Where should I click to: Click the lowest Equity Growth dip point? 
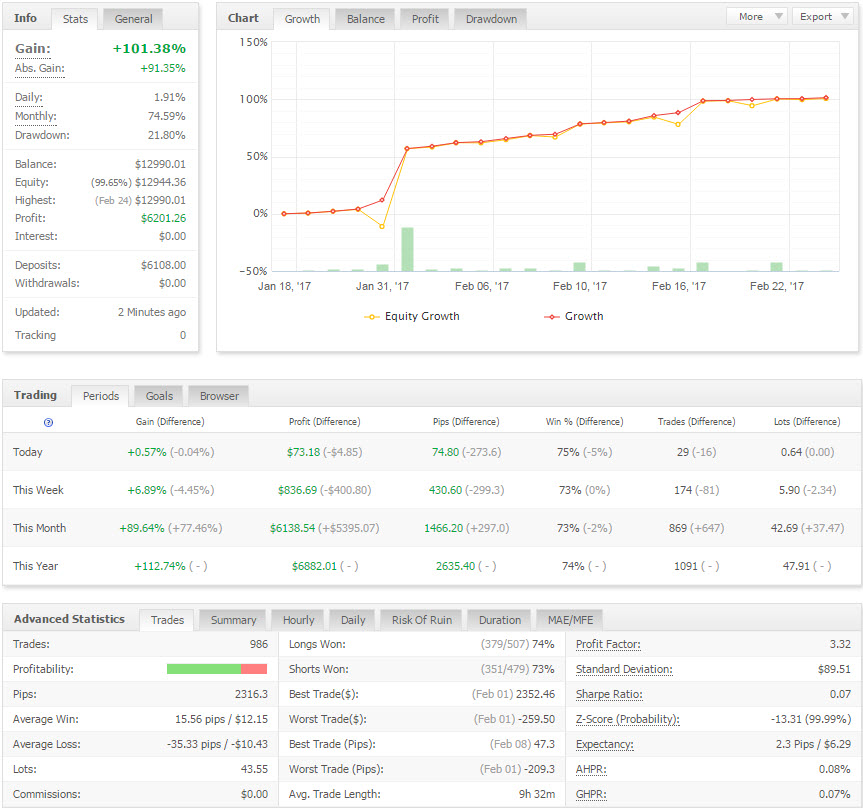[x=382, y=226]
